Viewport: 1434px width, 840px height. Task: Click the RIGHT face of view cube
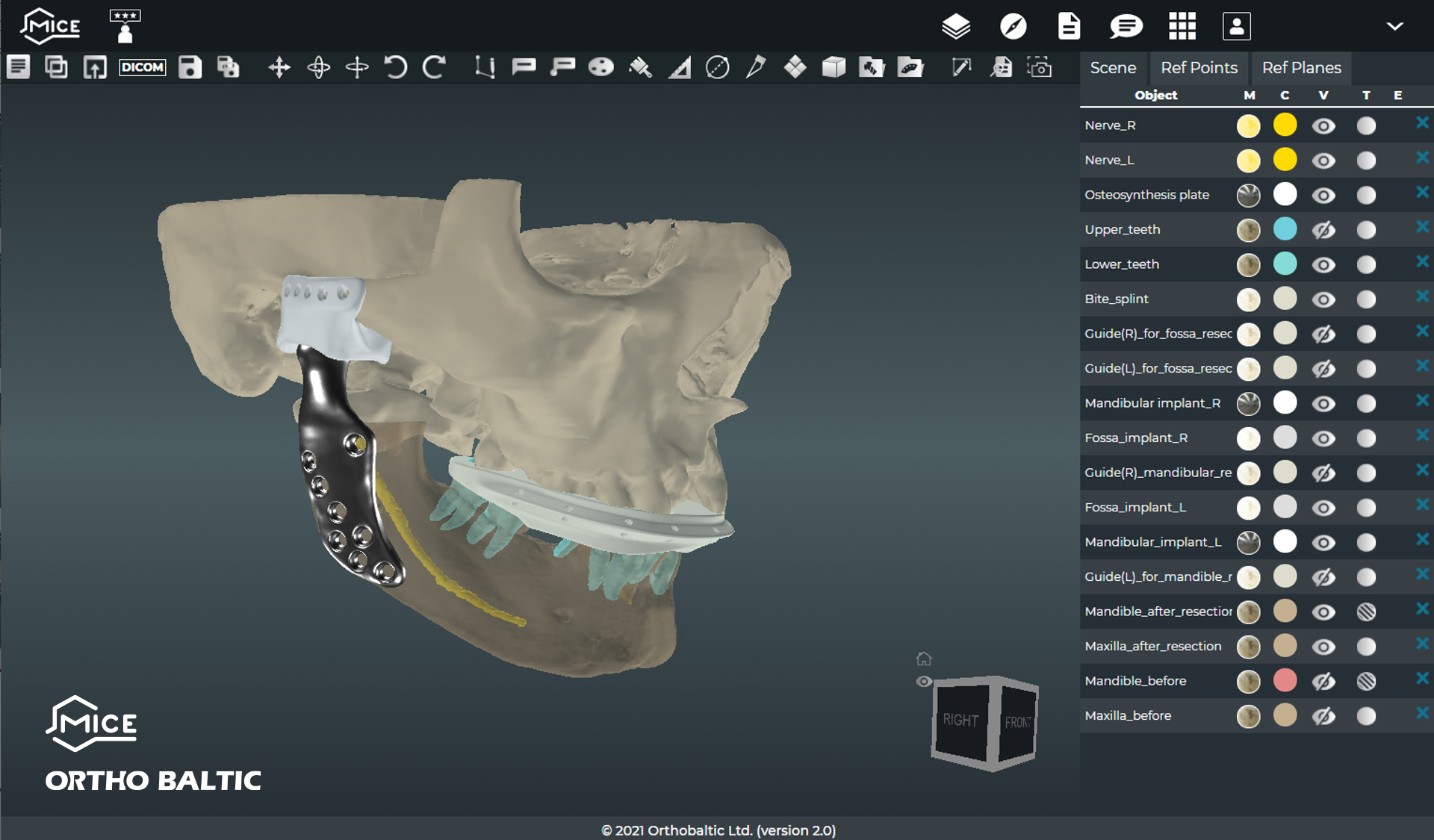tap(960, 720)
